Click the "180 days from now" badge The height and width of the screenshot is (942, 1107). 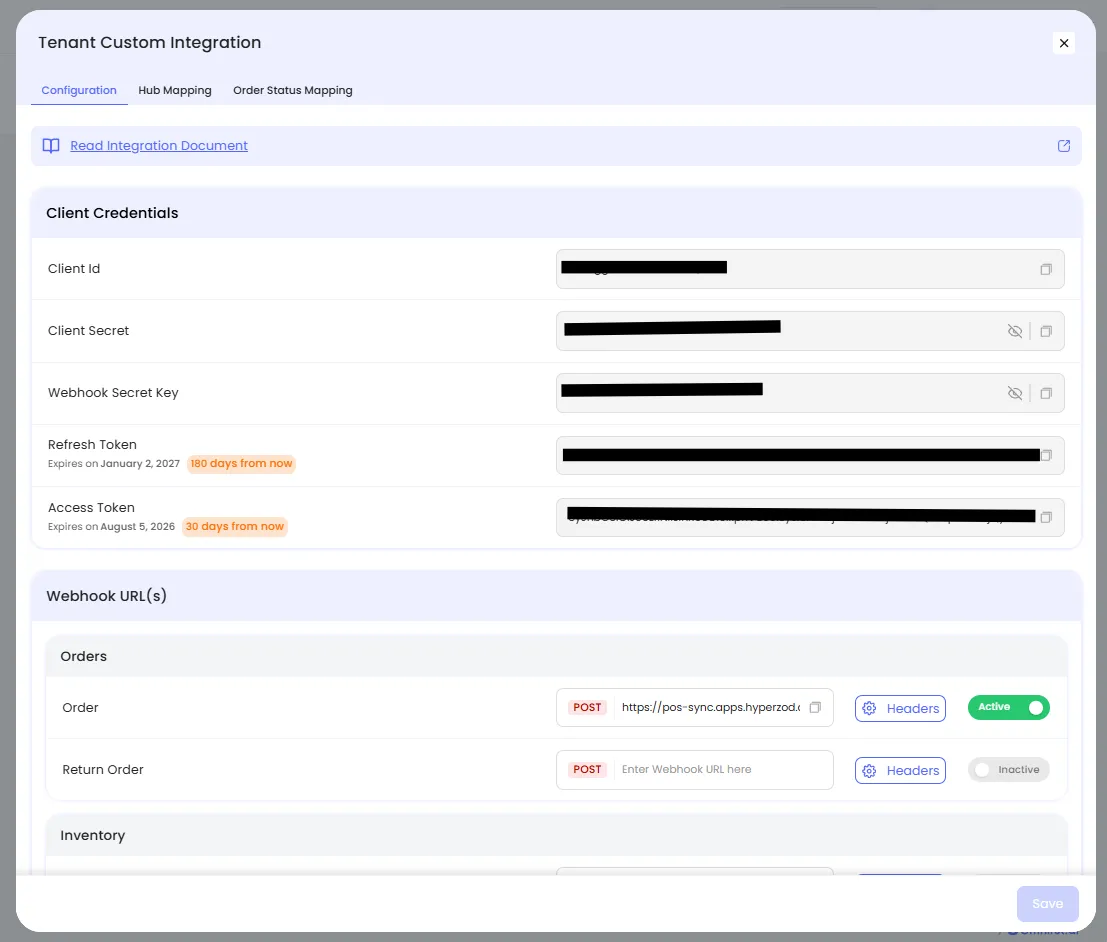(241, 464)
